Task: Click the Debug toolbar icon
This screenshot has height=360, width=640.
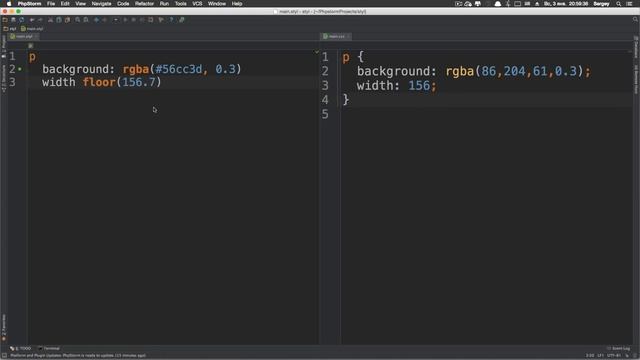Action: click(133, 20)
